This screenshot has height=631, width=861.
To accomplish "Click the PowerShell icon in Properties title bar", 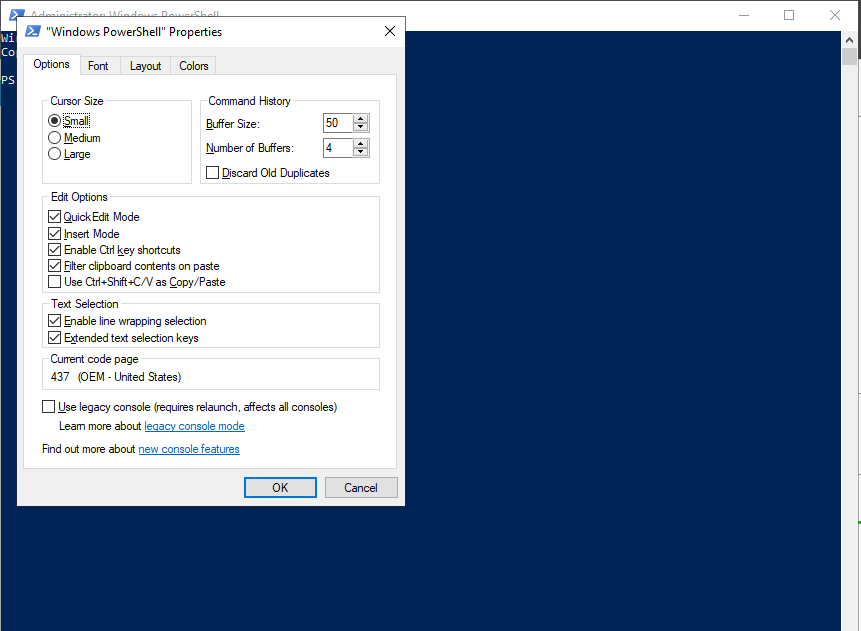I will point(33,31).
